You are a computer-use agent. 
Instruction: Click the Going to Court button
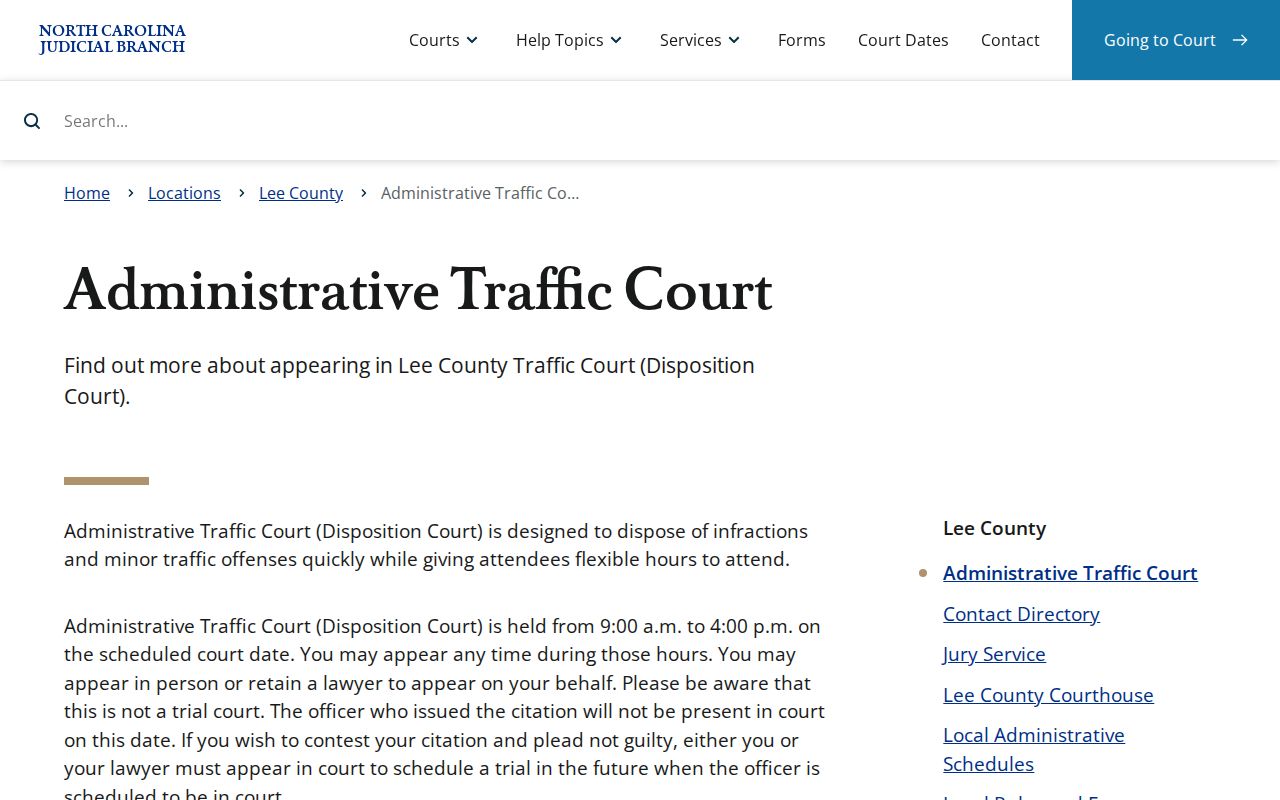tap(1176, 40)
